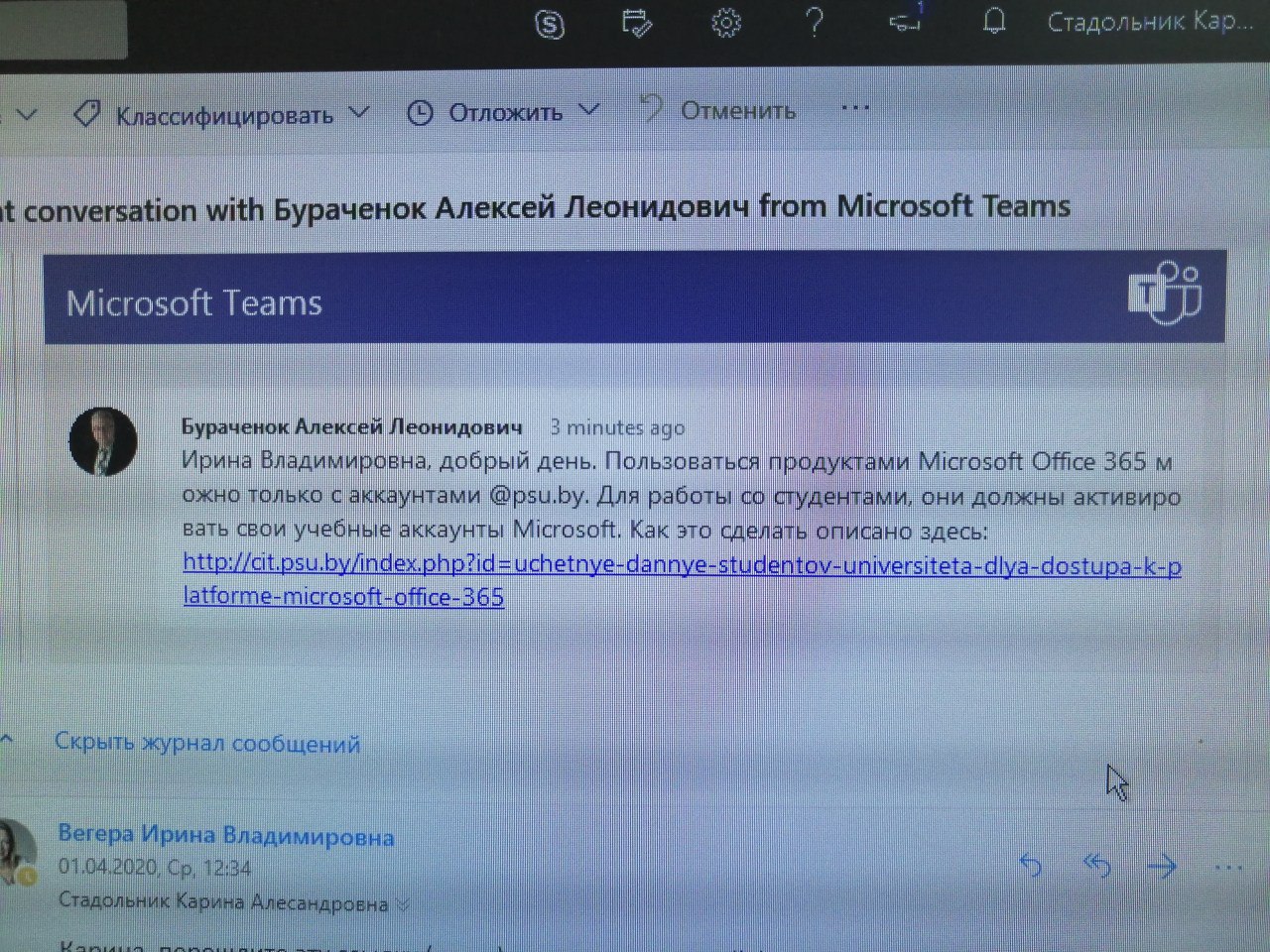Open the notifications bell
Screen dimensions: 1270x952
994,22
